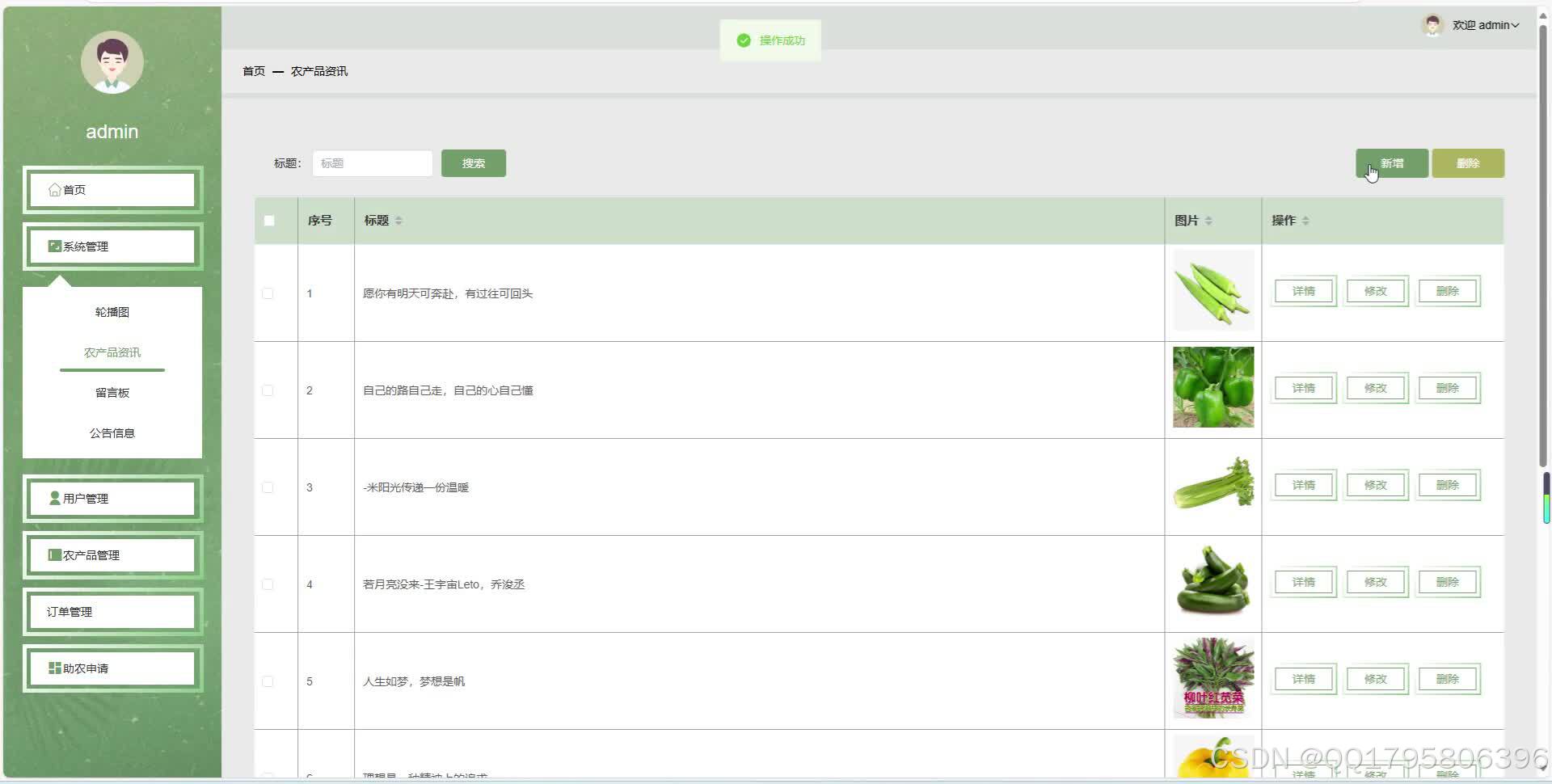Click the celery thumbnail in row 3
The image size is (1552, 784).
tap(1213, 484)
